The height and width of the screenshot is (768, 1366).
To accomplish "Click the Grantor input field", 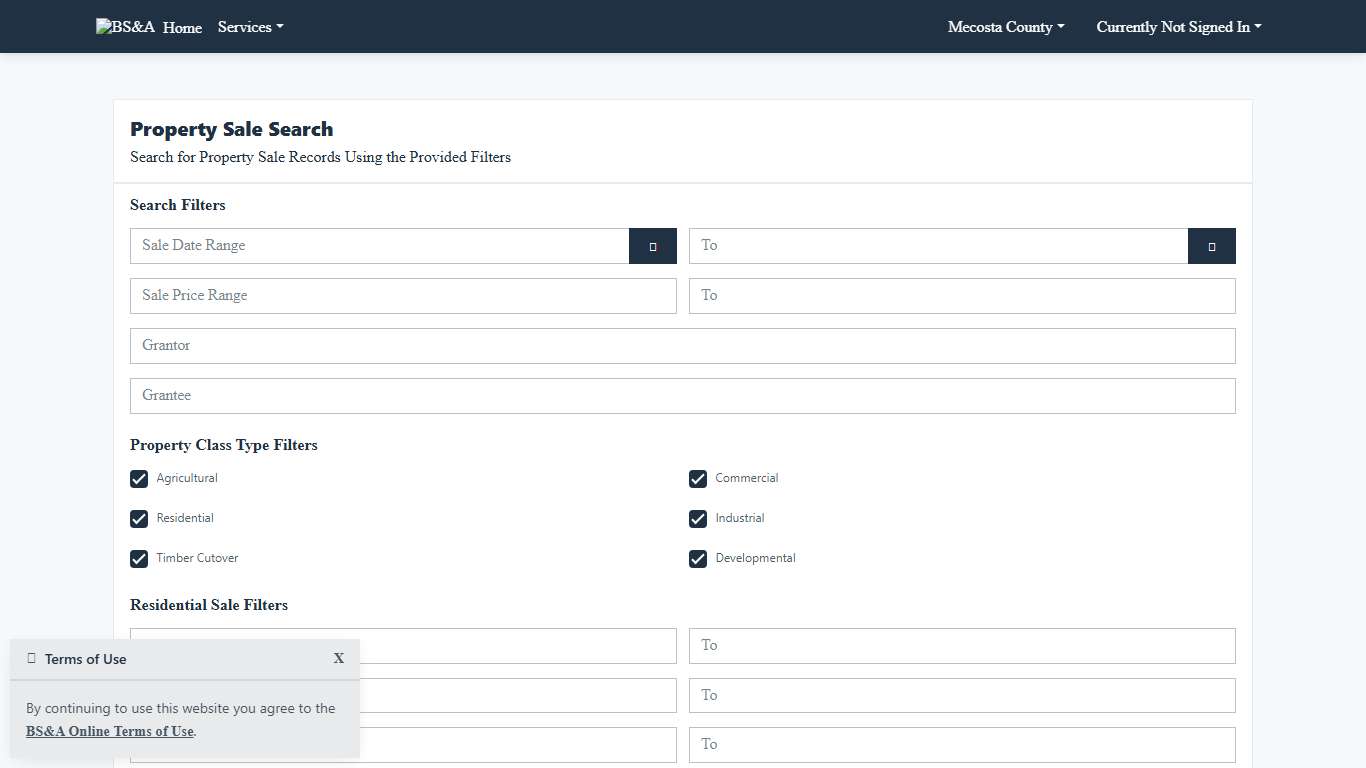I will tap(682, 346).
